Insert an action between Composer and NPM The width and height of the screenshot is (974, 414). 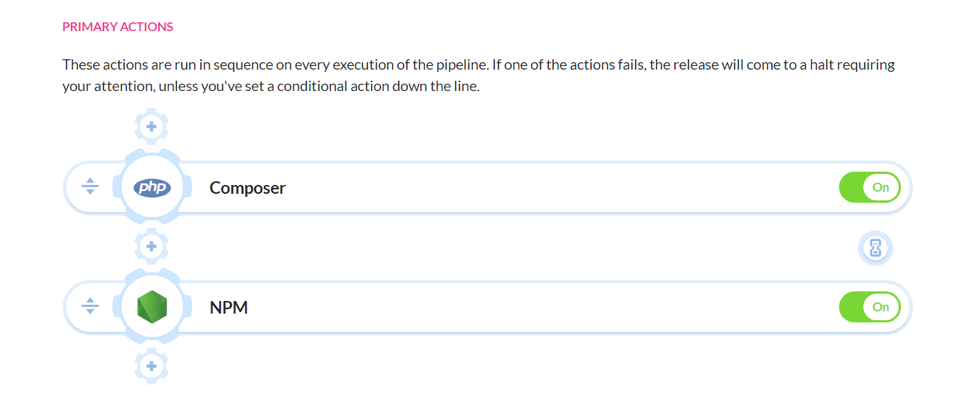pyautogui.click(x=151, y=246)
